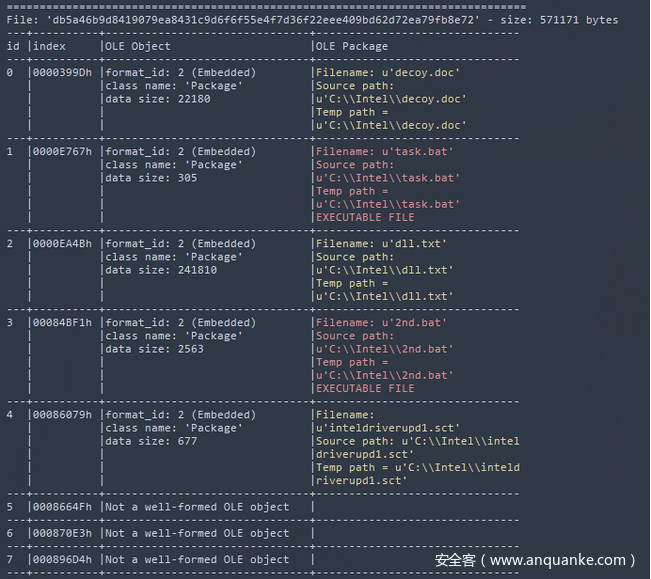Click the 'index' column header
651x579 pixels.
(x=51, y=46)
